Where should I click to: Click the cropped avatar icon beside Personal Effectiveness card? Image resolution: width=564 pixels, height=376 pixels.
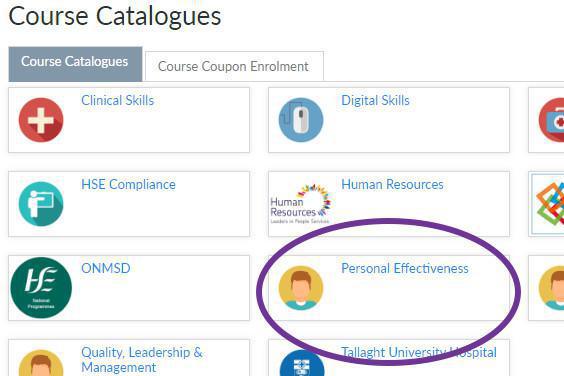(x=551, y=288)
